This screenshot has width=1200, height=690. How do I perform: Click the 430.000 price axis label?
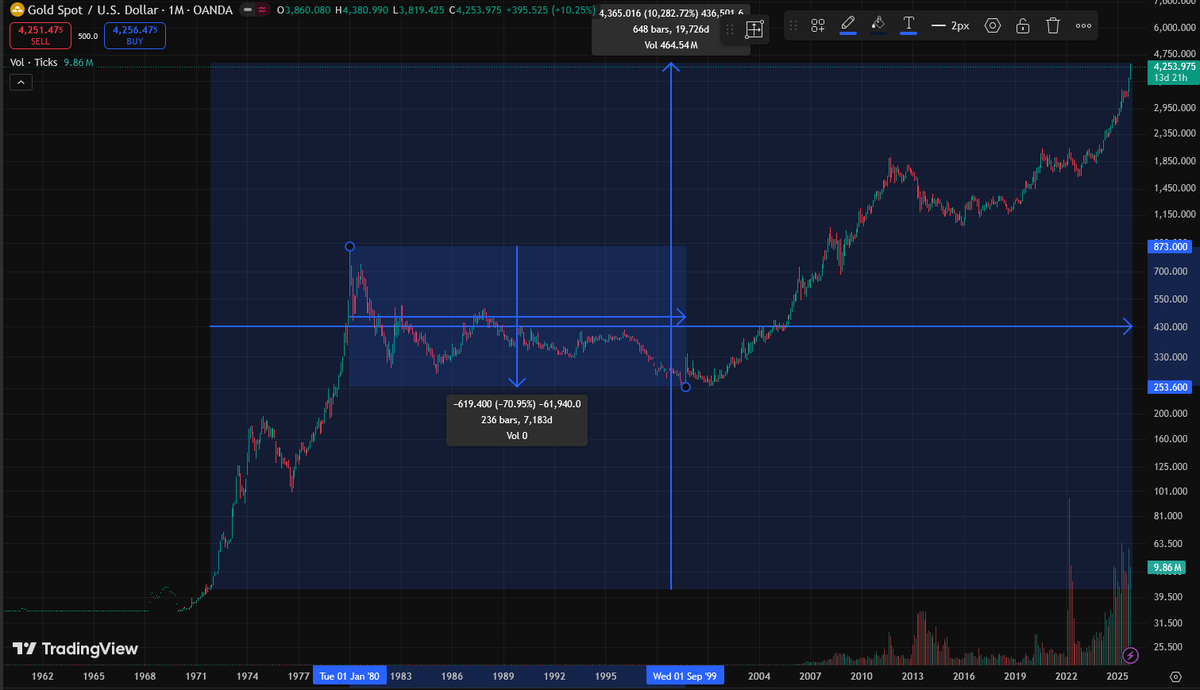pyautogui.click(x=1169, y=327)
